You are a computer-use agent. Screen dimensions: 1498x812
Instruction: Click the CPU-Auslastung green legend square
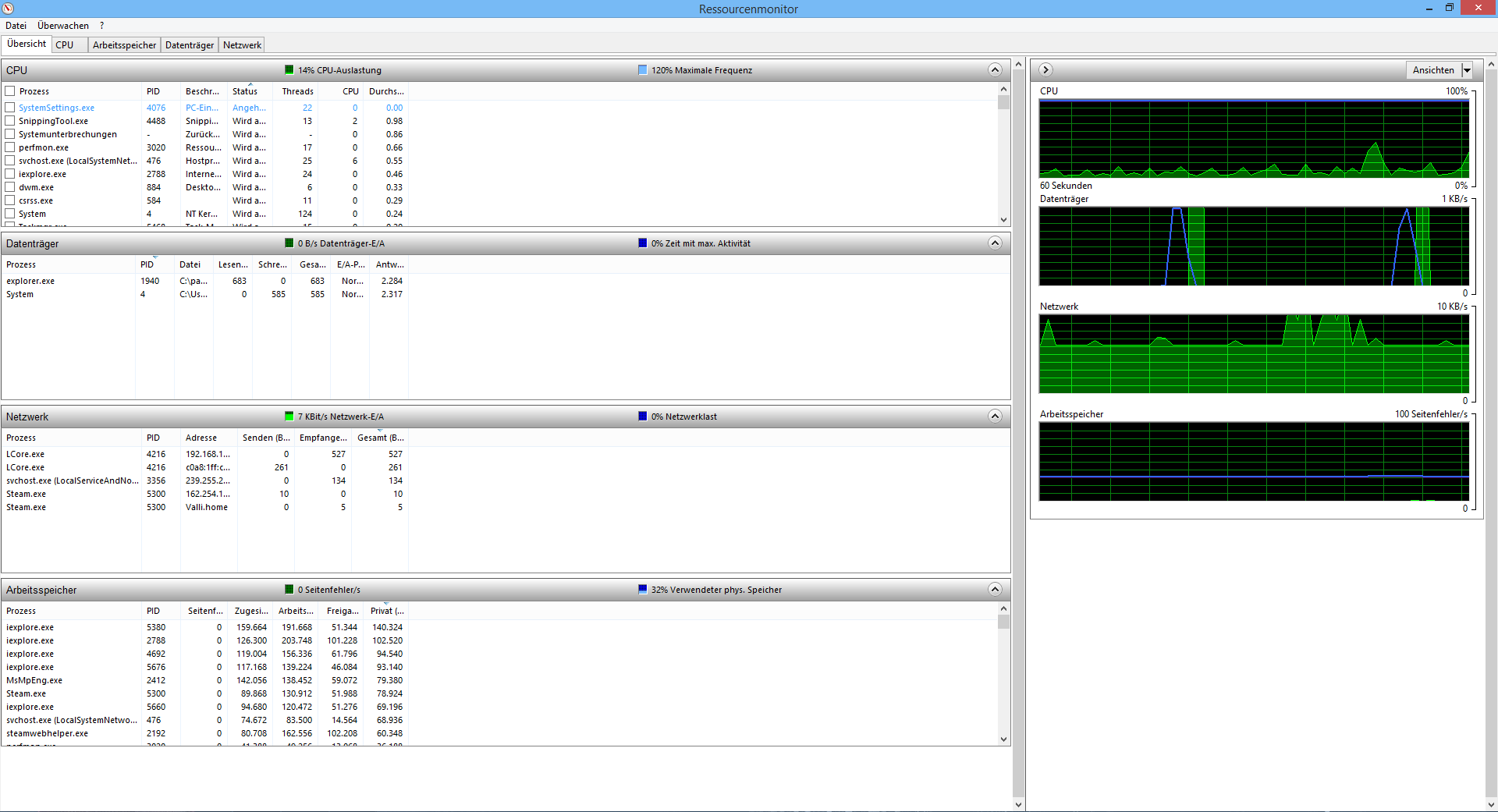289,69
